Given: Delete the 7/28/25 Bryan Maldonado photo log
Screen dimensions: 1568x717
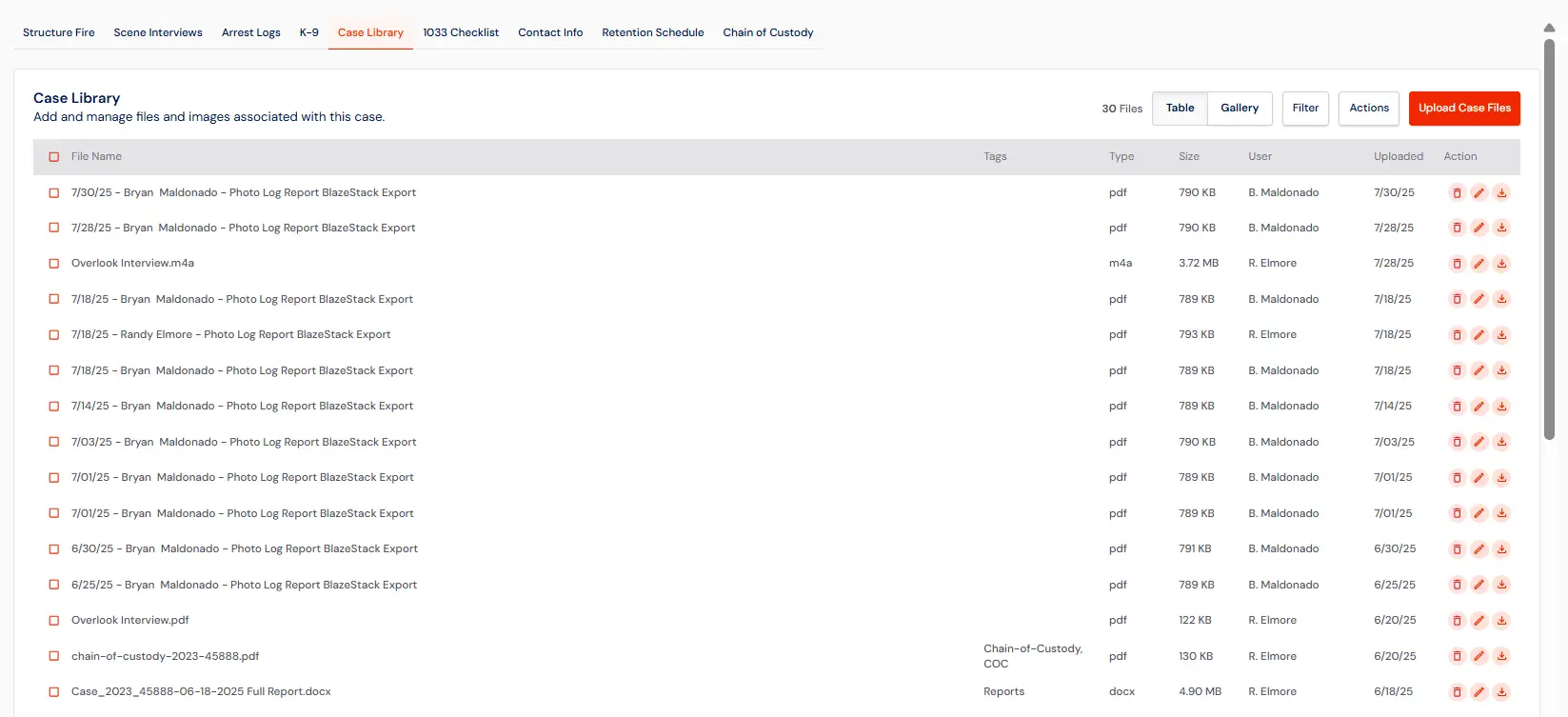Looking at the screenshot, I should 1457,228.
